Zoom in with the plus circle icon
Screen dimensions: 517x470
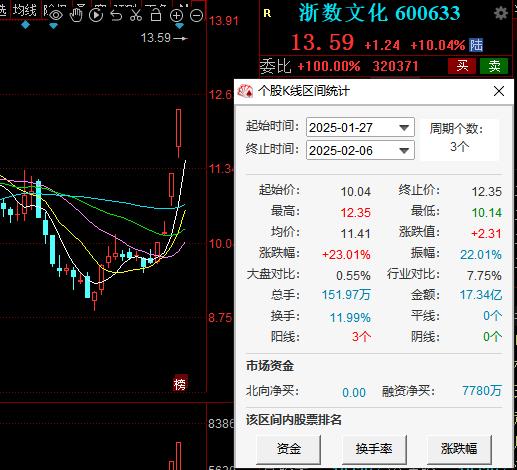176,15
